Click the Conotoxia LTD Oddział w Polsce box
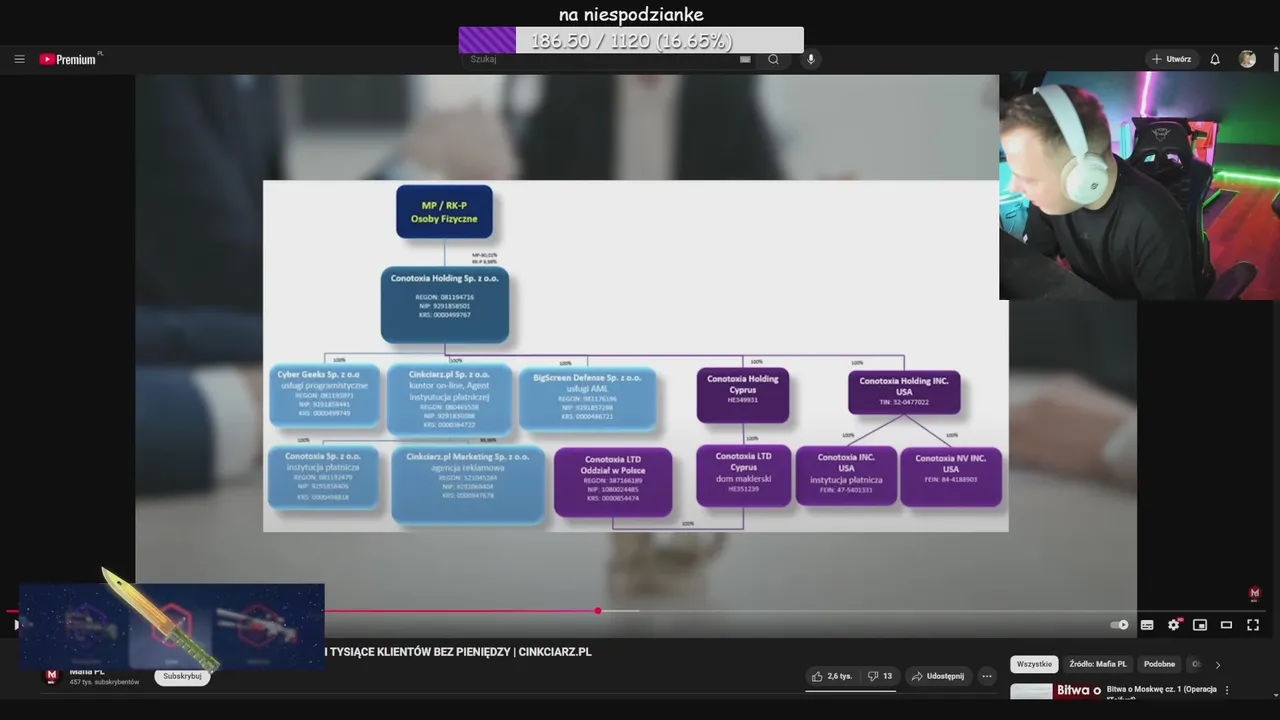Screen dimensions: 1280x720 (613, 482)
